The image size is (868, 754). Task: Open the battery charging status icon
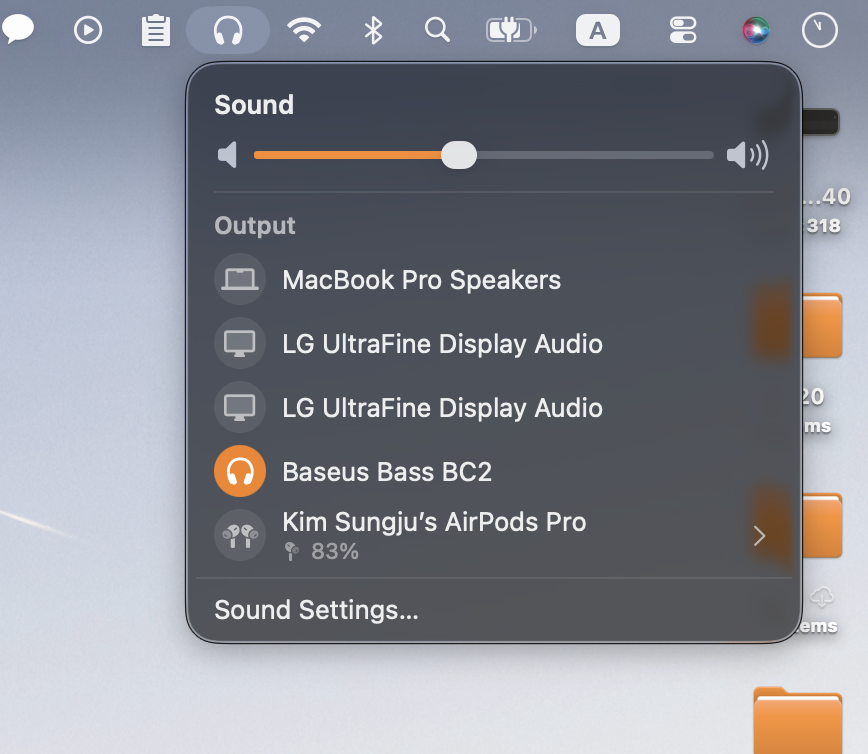(511, 30)
